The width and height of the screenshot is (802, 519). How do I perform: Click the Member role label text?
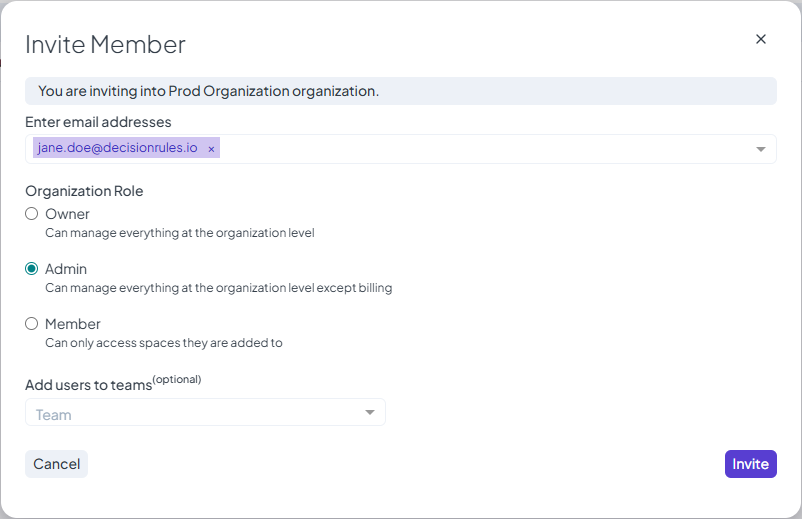73,324
